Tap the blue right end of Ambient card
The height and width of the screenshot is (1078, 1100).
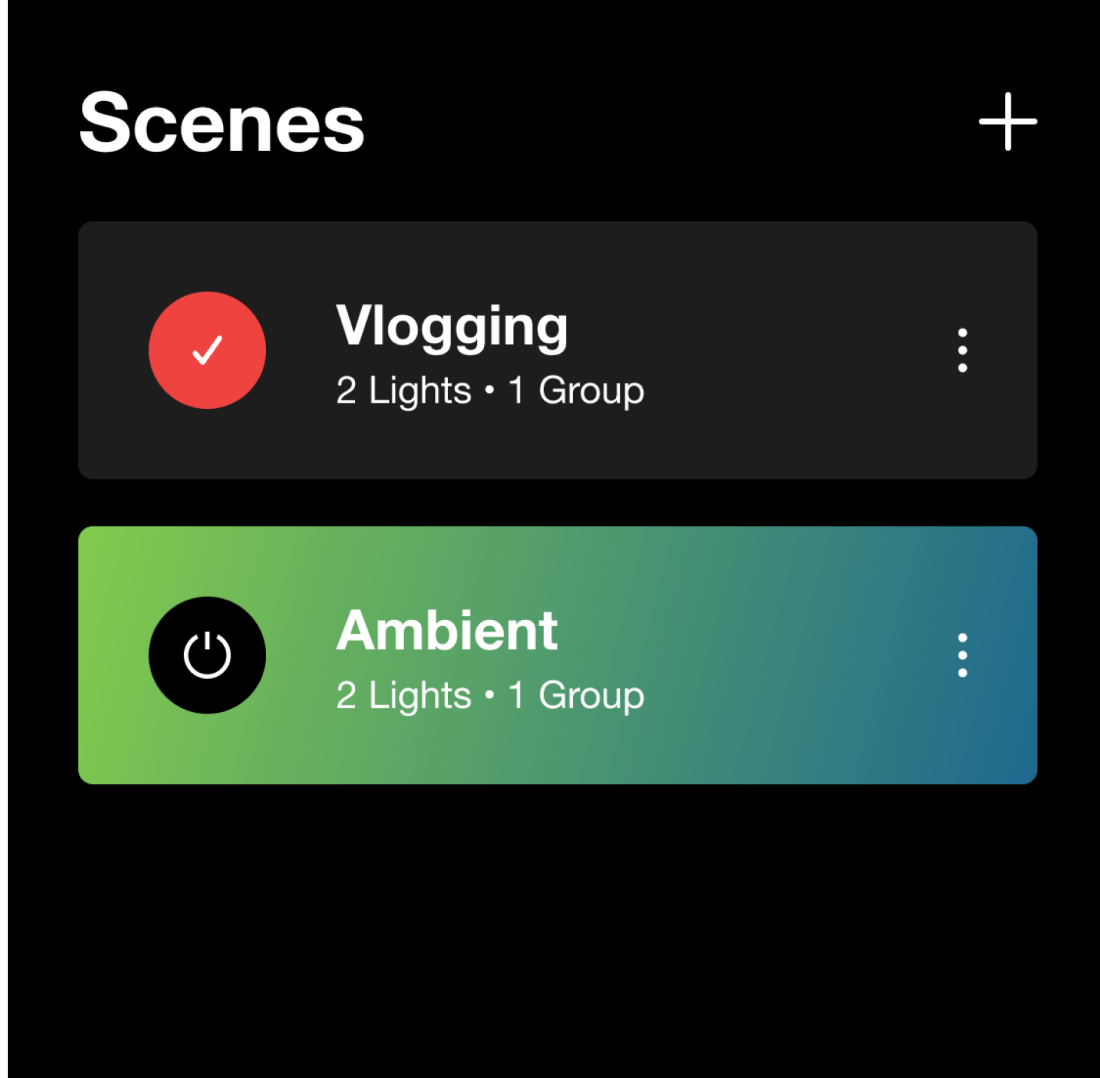coord(1010,655)
